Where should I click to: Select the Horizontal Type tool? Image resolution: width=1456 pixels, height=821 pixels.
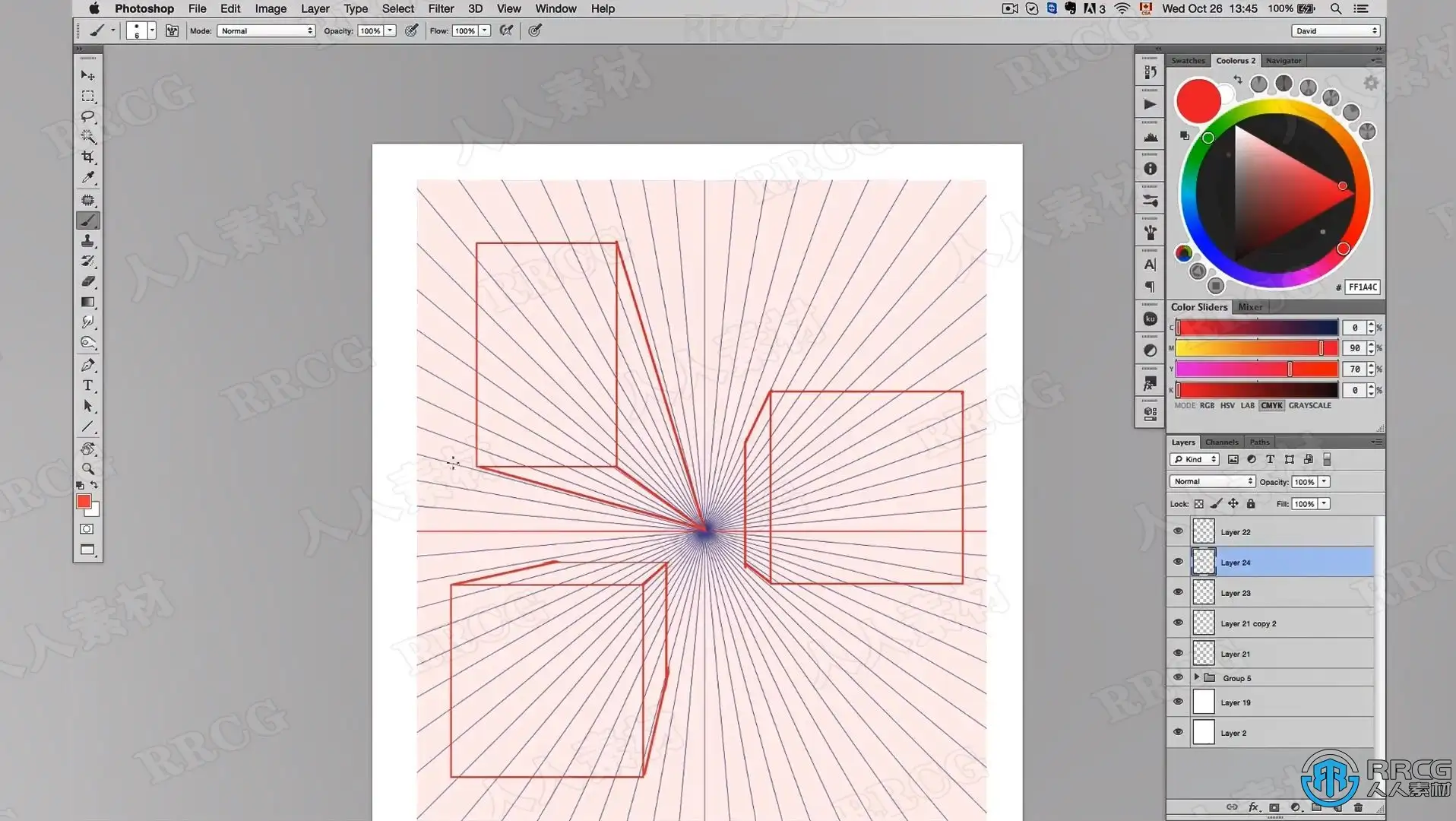pos(88,385)
